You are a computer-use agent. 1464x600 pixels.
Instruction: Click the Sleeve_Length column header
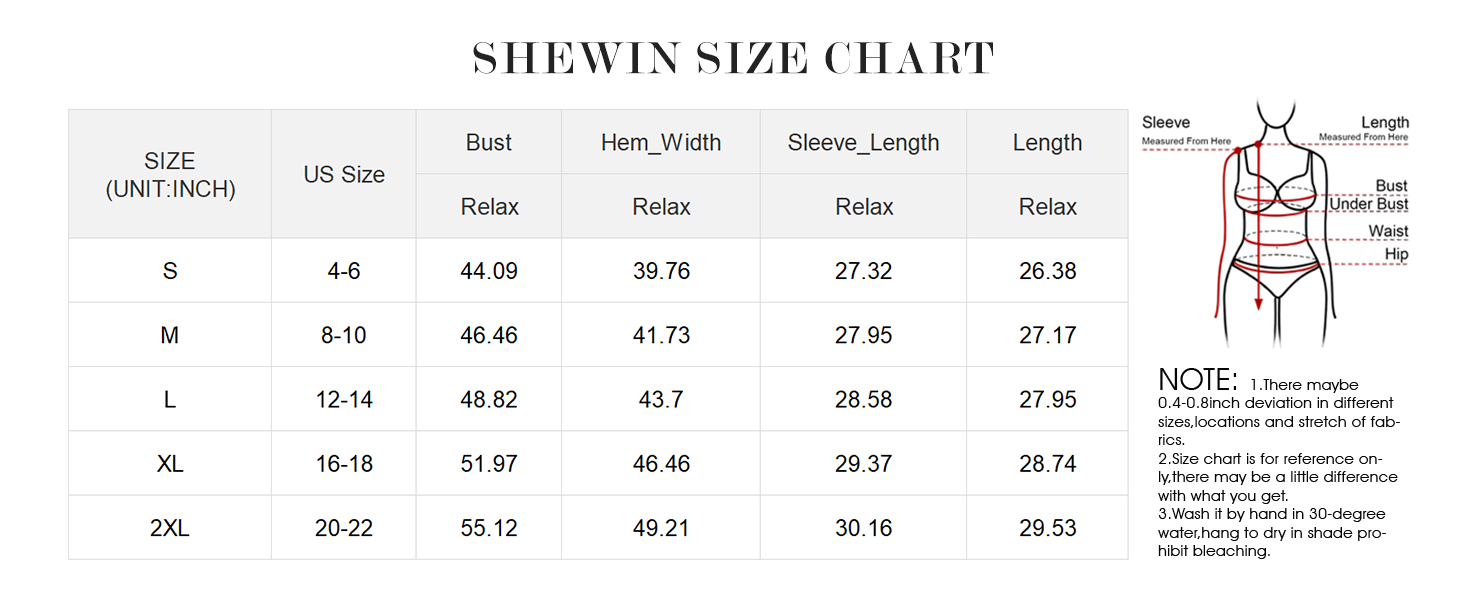pyautogui.click(x=863, y=143)
